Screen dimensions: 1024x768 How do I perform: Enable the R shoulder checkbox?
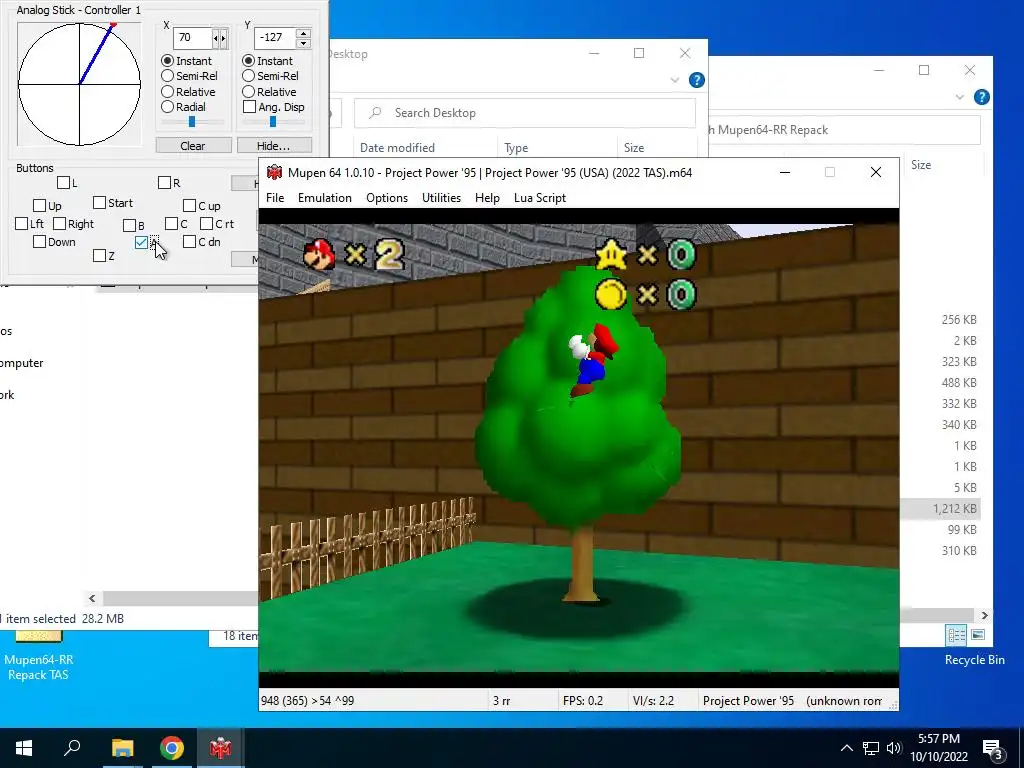pyautogui.click(x=165, y=182)
